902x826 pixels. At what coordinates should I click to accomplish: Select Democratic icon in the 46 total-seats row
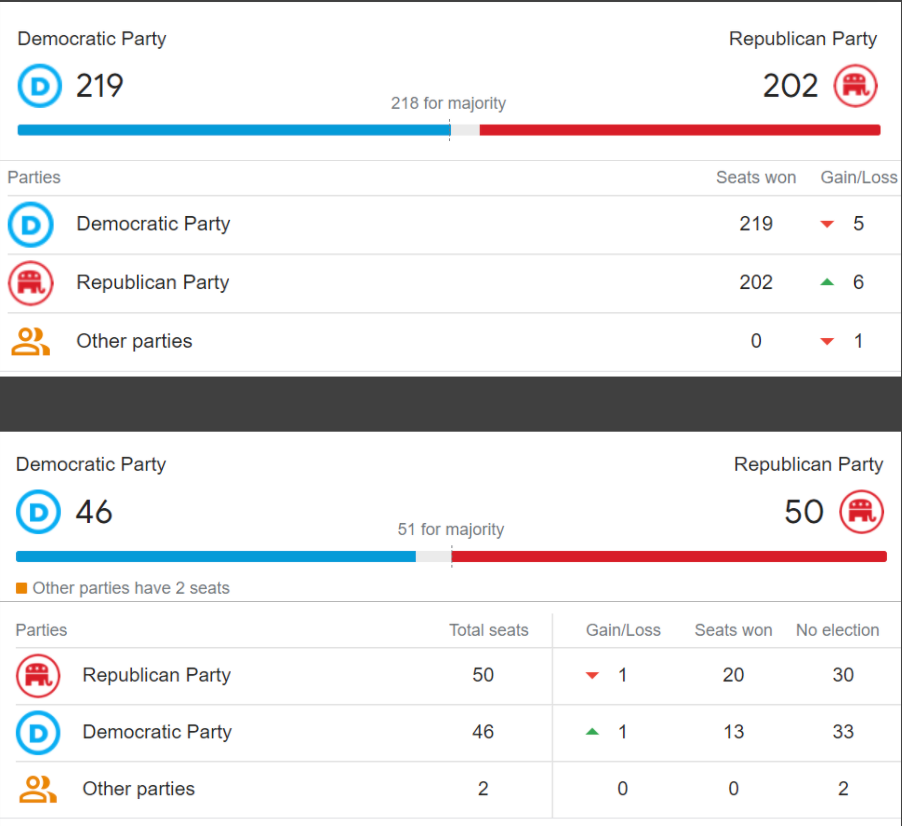click(x=38, y=732)
